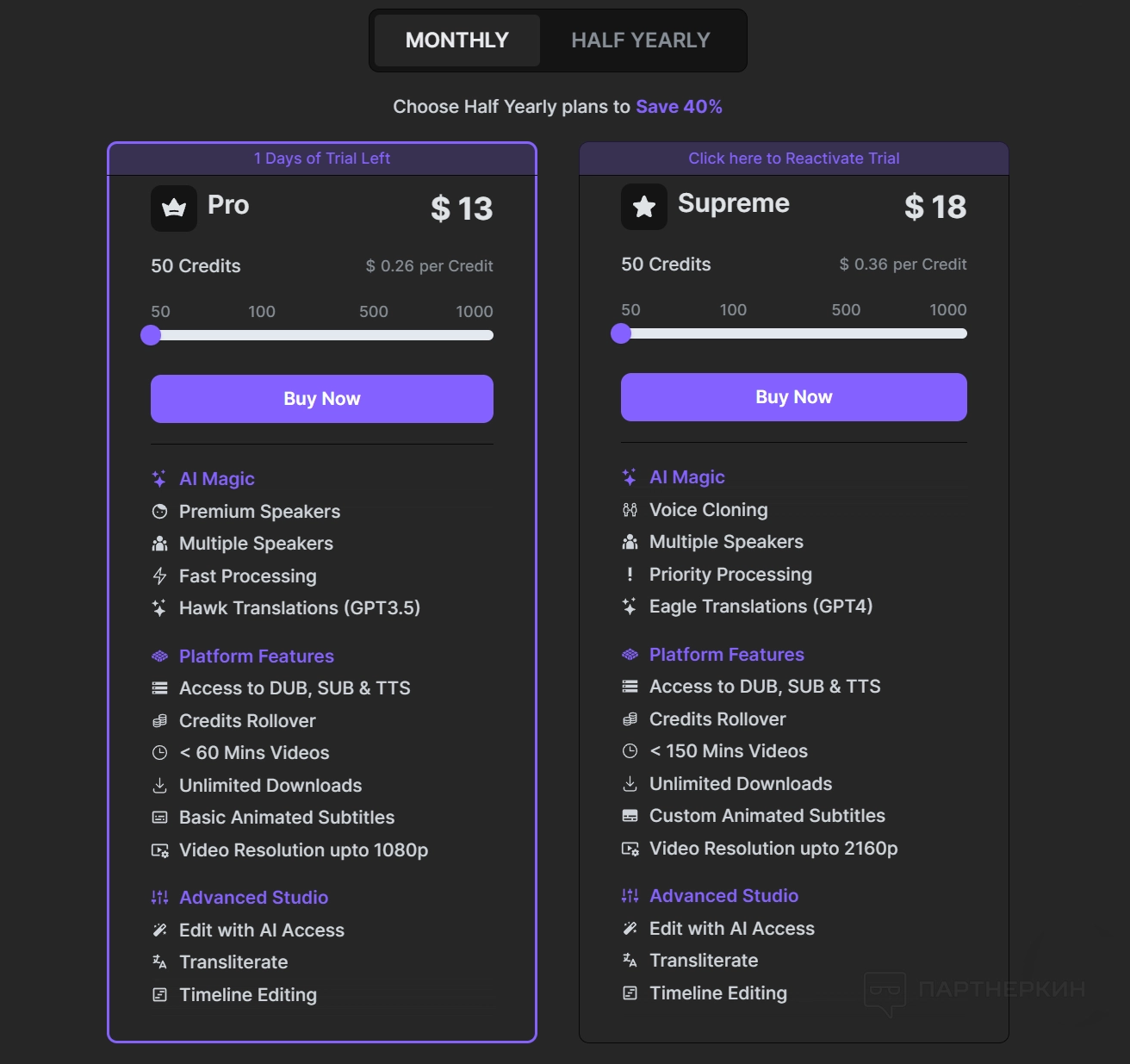Click the Pro Transliterate icon
The width and height of the screenshot is (1130, 1064).
point(159,962)
